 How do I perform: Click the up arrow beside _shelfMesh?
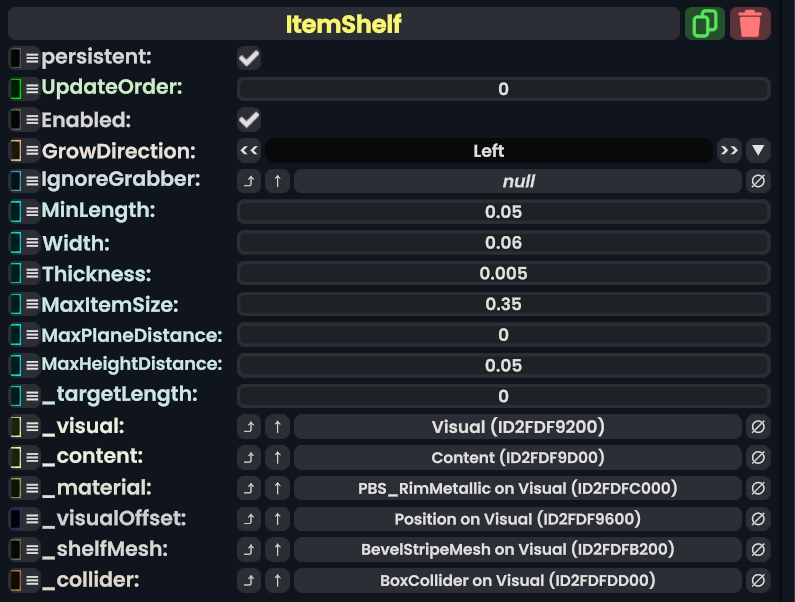[278, 549]
